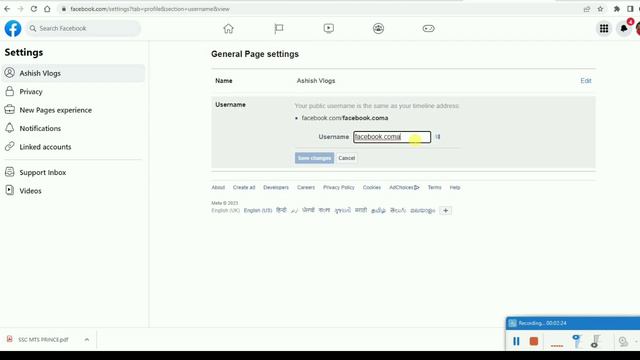Click browser back arrow
This screenshot has height=360, width=640.
point(7,9)
